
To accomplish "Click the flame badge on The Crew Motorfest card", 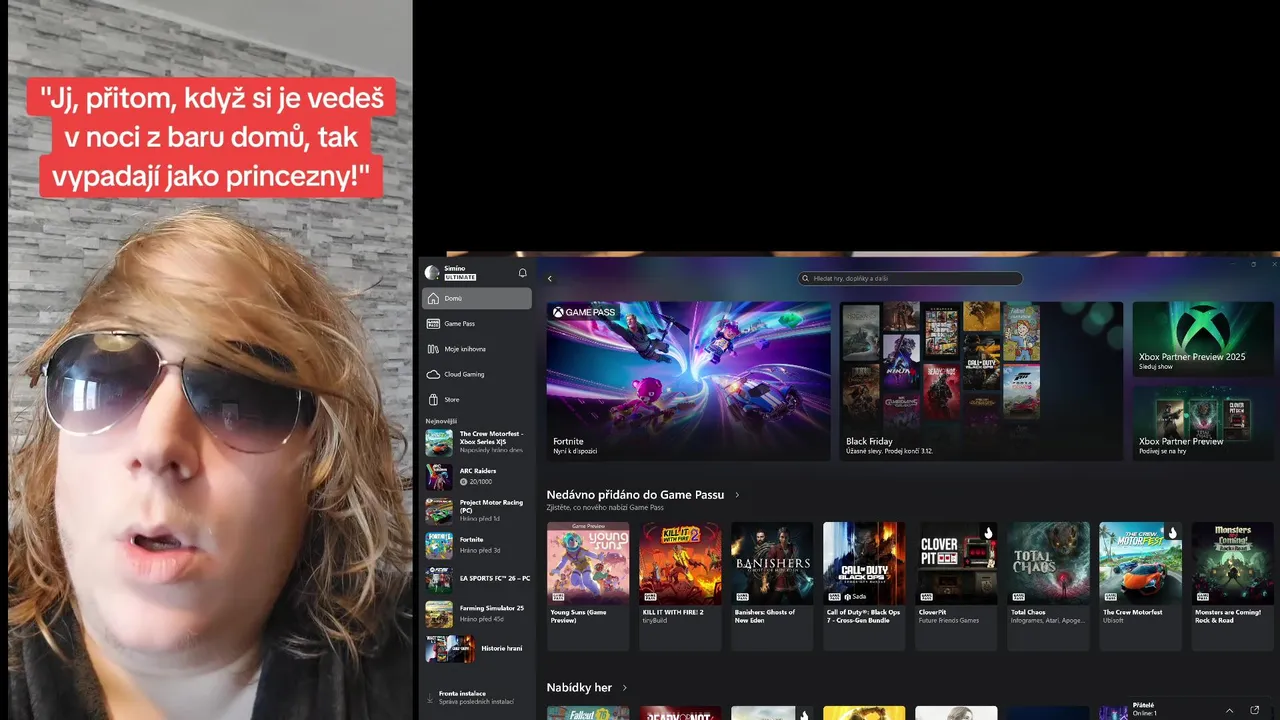I will (x=1172, y=533).
